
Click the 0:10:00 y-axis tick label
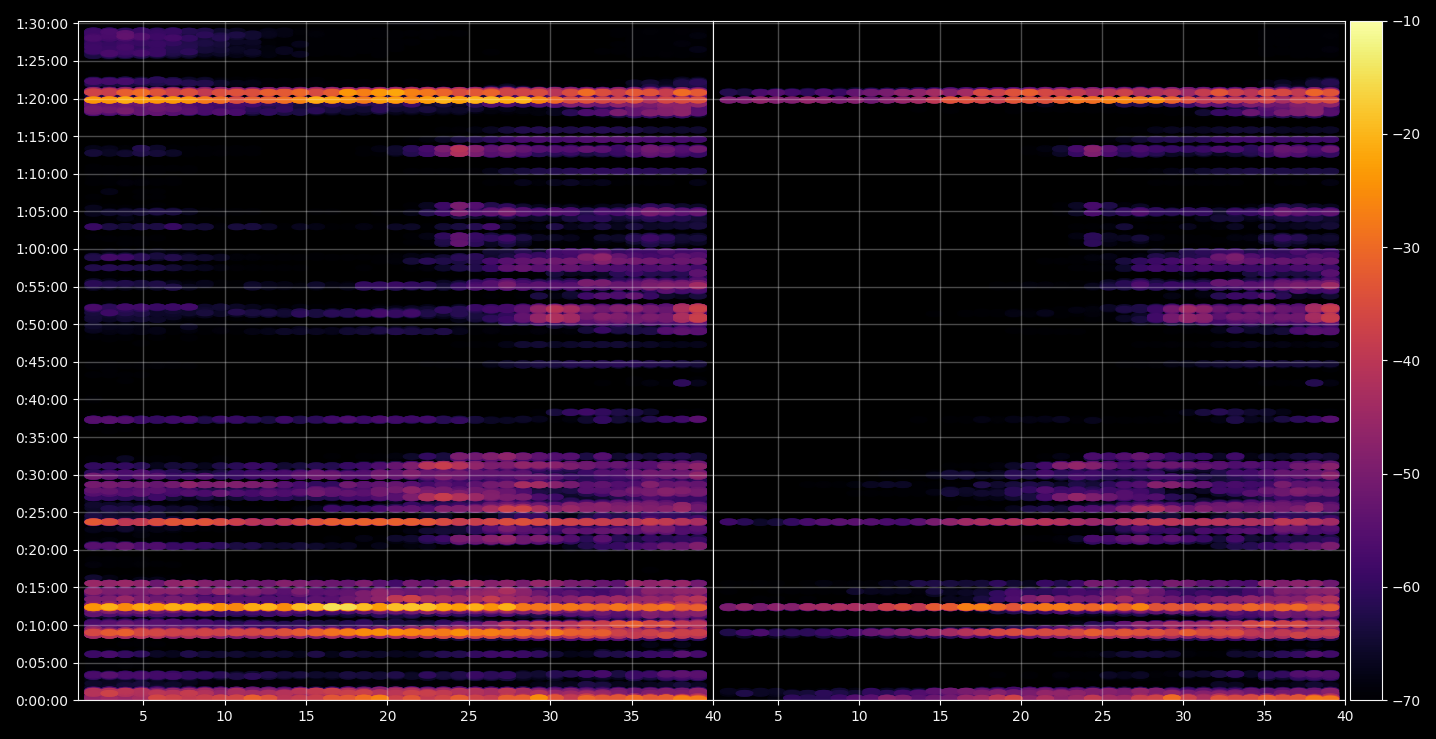tap(42, 626)
